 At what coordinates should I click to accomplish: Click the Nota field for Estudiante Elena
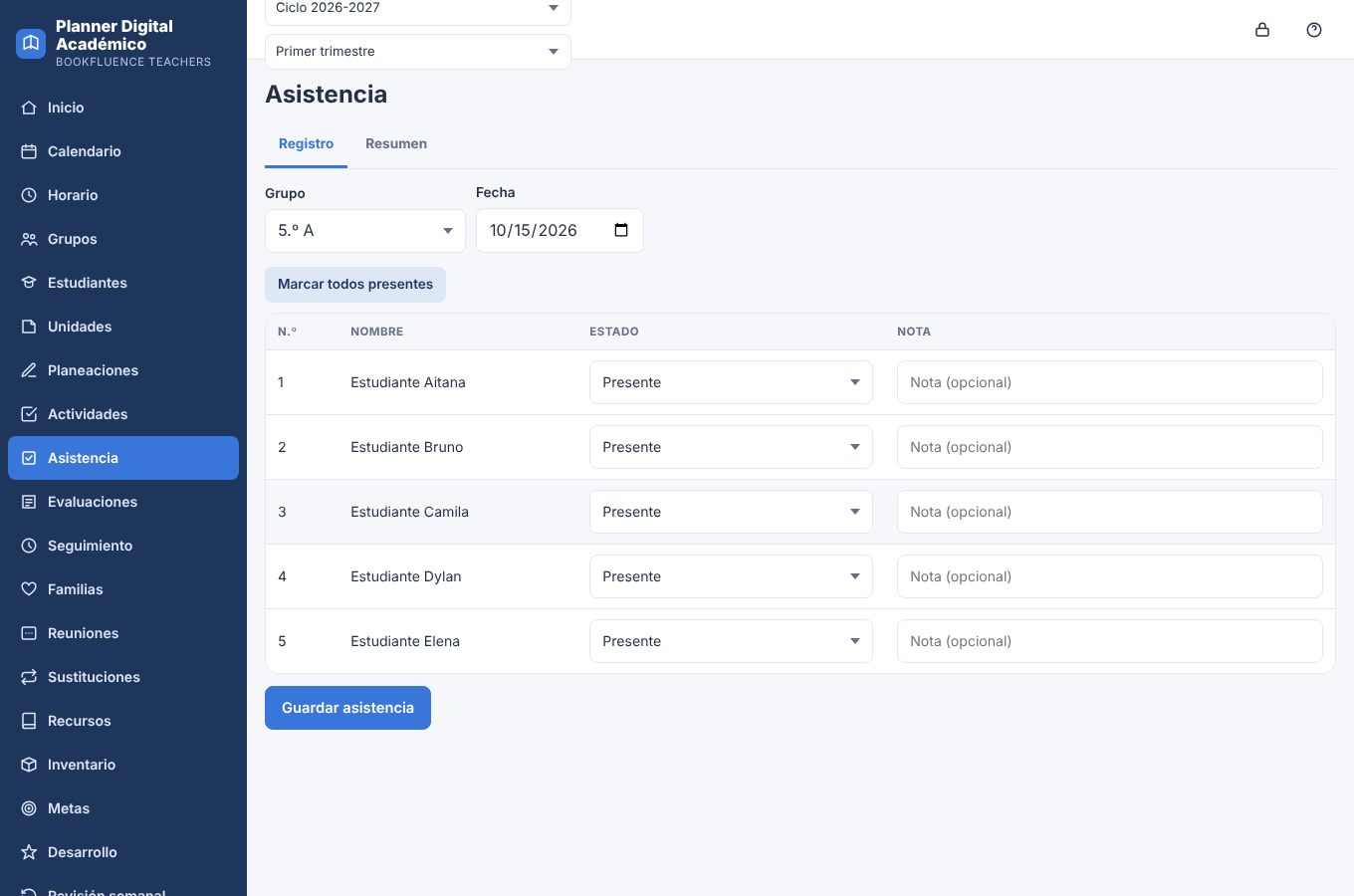[1110, 641]
